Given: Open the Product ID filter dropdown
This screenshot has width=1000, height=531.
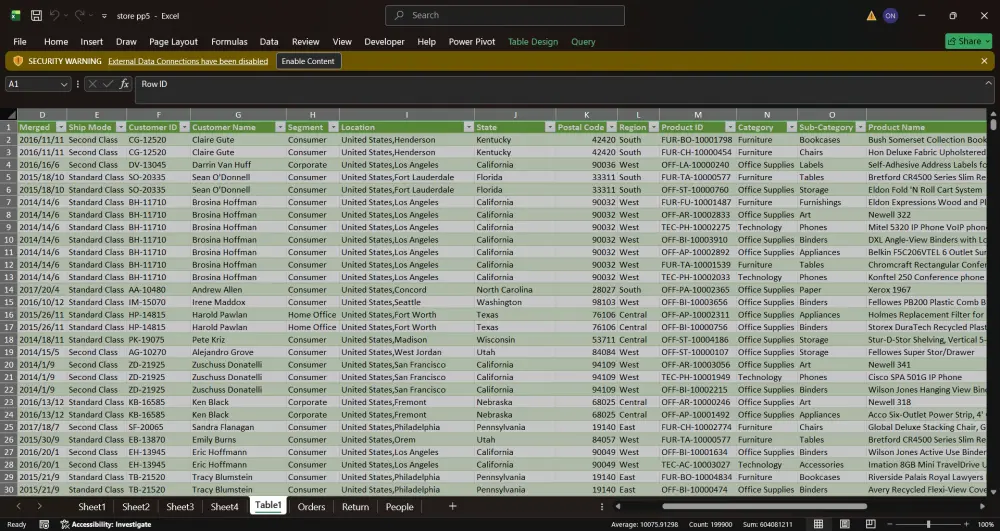Looking at the screenshot, I should coord(730,127).
